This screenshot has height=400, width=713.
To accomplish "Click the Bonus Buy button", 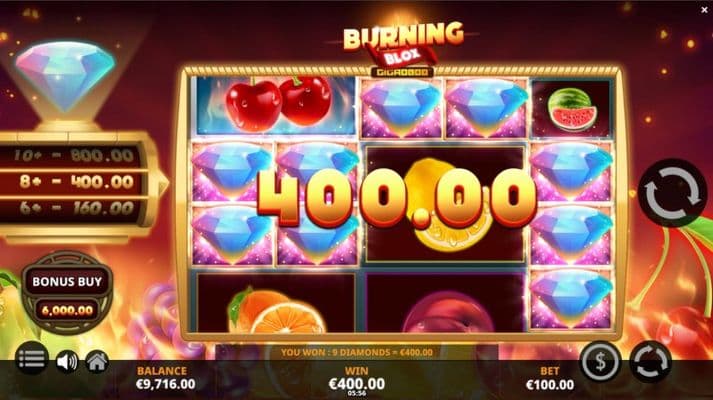I will 67,282.
